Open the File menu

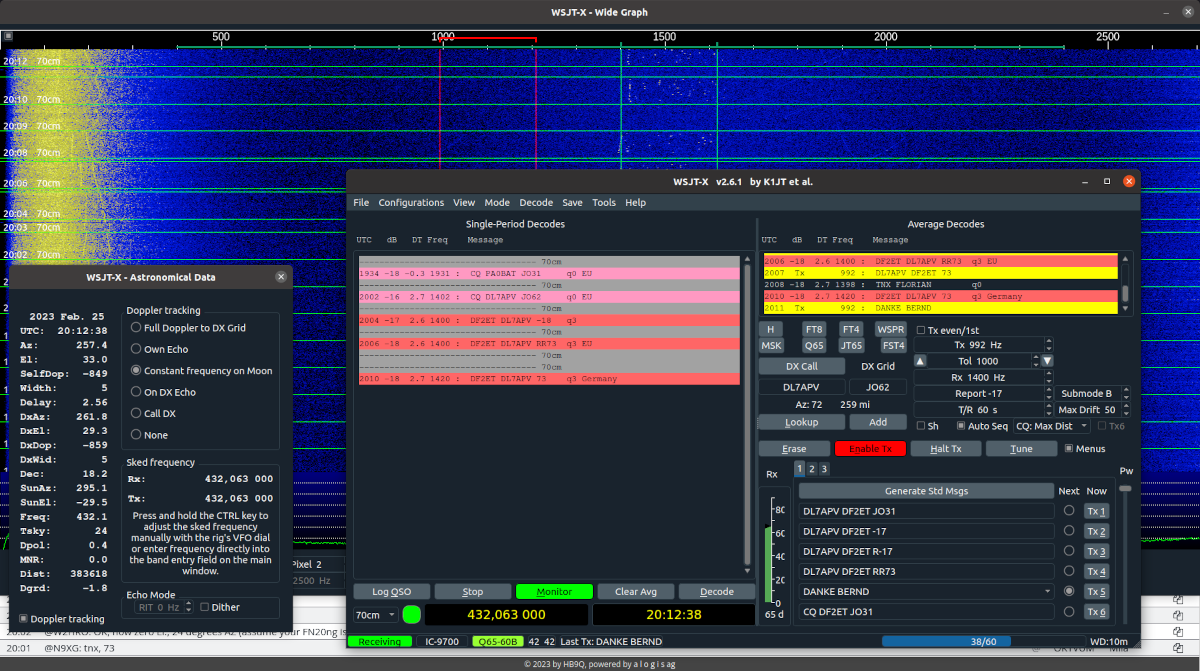[x=361, y=202]
